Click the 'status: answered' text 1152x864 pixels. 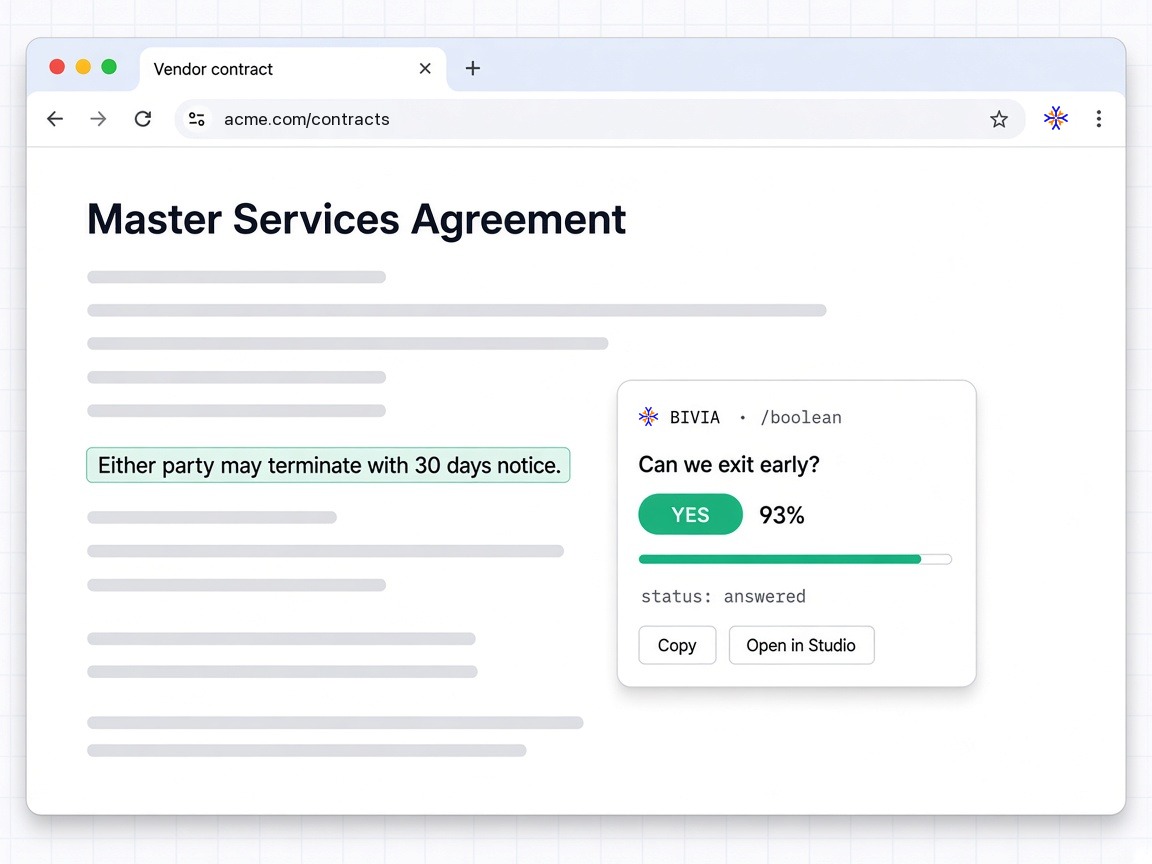(723, 596)
